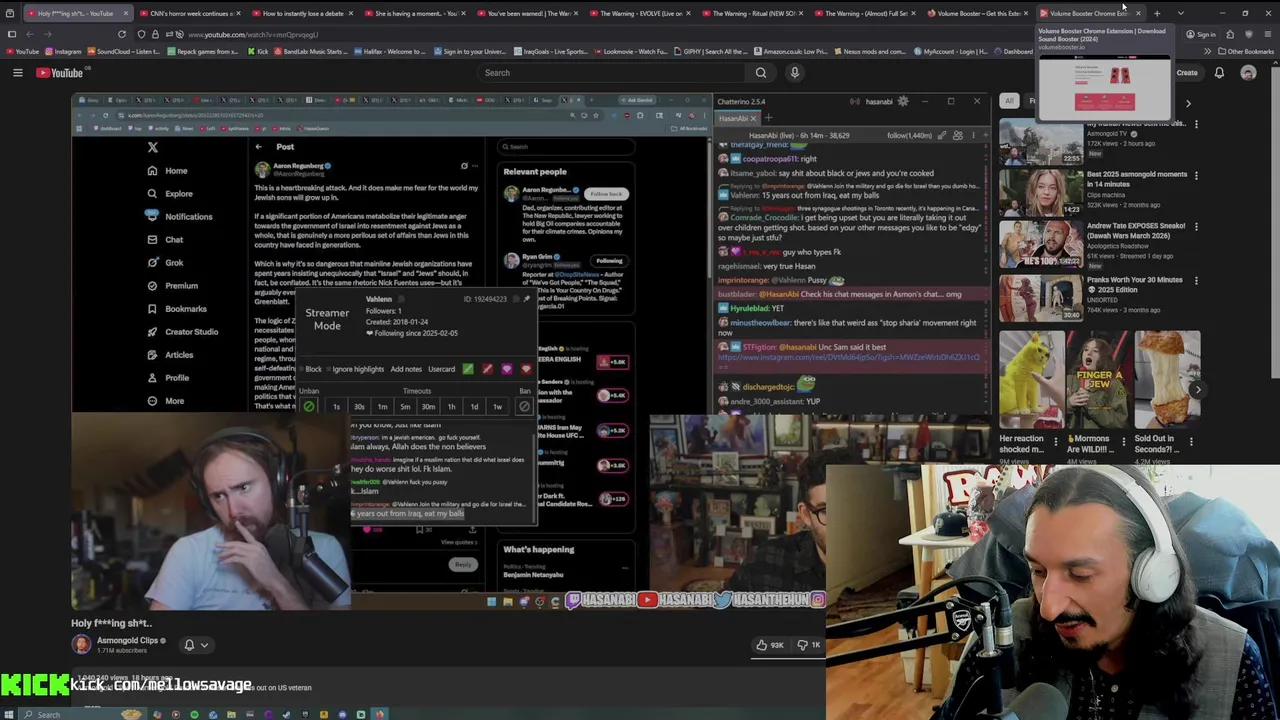Open the Kick bookmark in bookmarks bar
The height and width of the screenshot is (720, 1280).
click(257, 51)
